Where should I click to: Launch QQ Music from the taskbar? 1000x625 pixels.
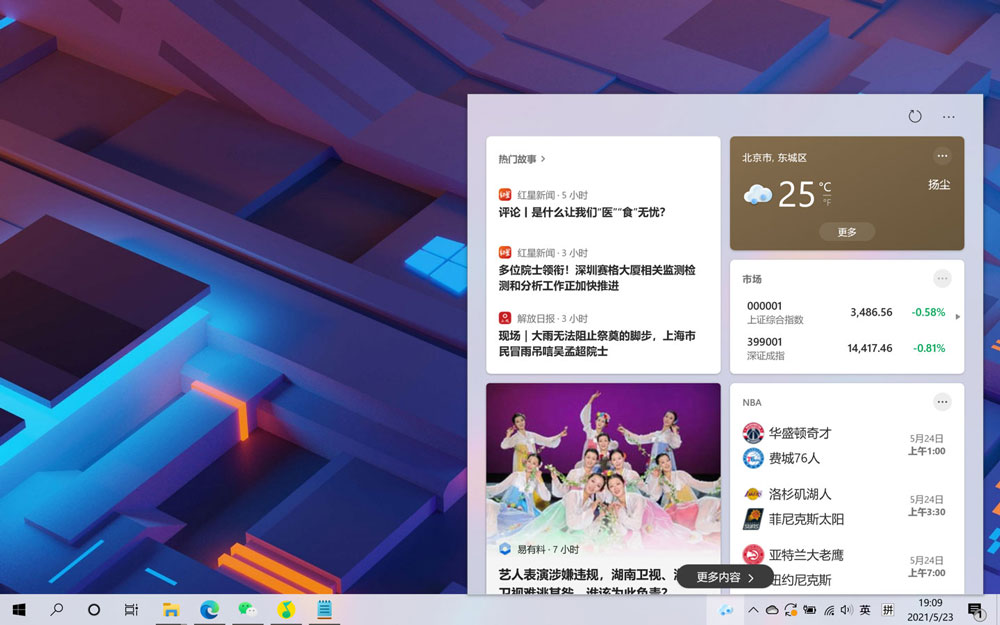(286, 610)
